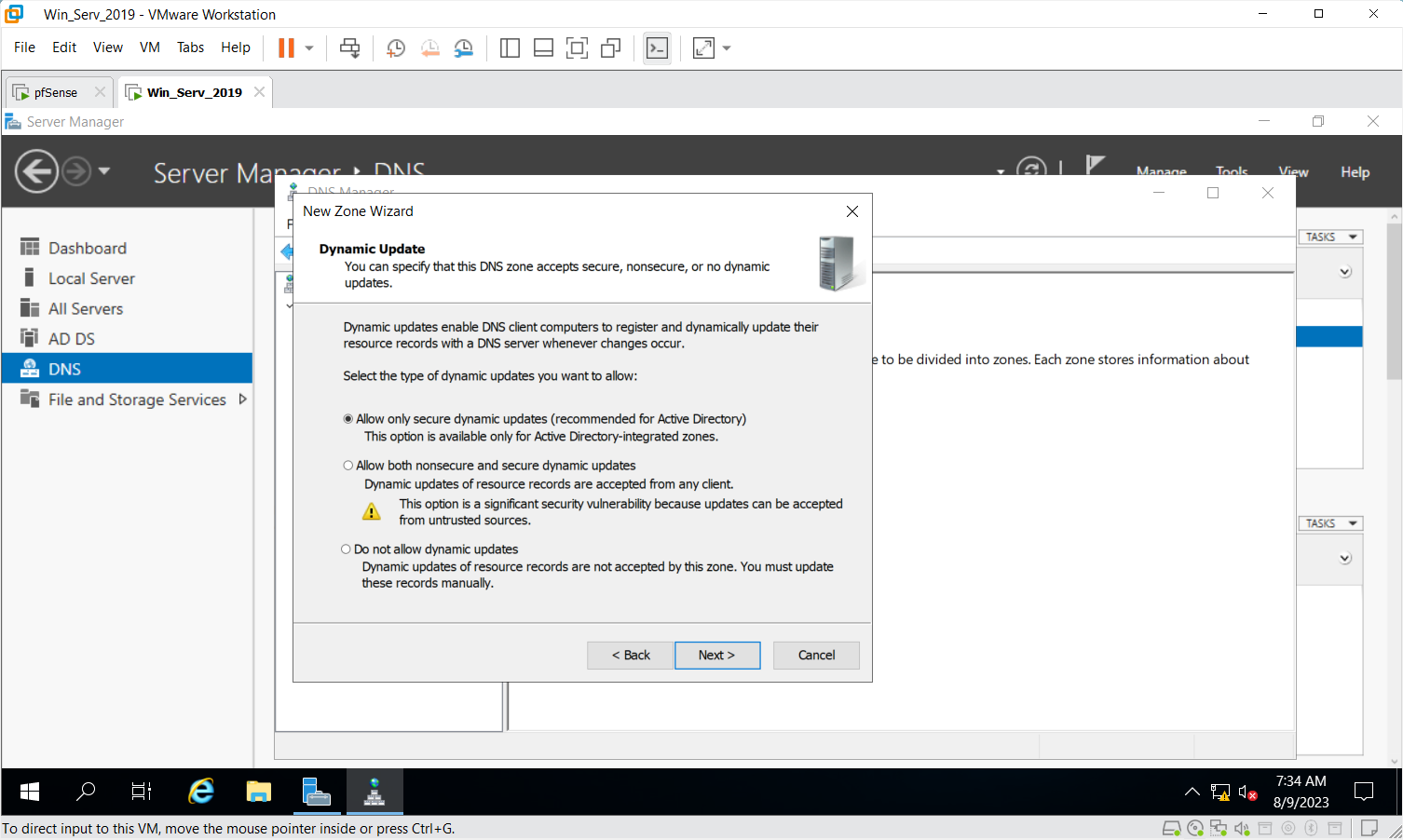Switch to DNS Manager taskbar icon
The width and height of the screenshot is (1403, 840).
click(375, 793)
